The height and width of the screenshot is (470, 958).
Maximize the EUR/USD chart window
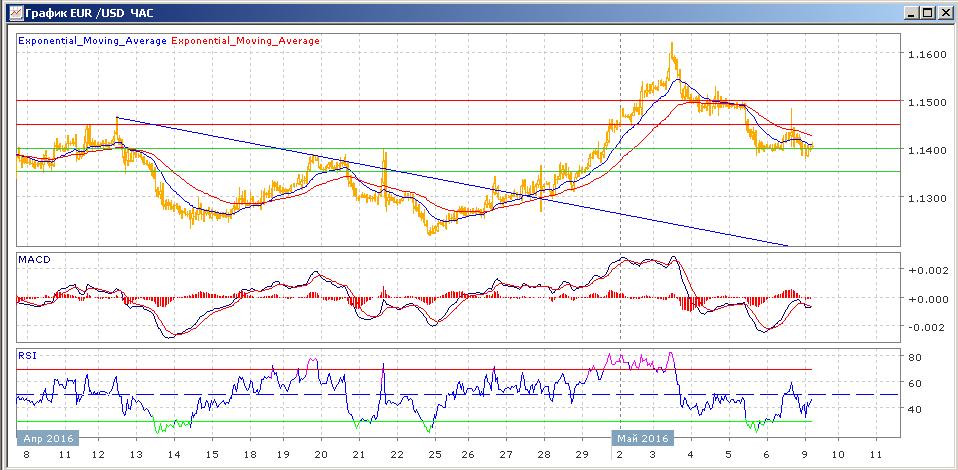click(x=927, y=12)
